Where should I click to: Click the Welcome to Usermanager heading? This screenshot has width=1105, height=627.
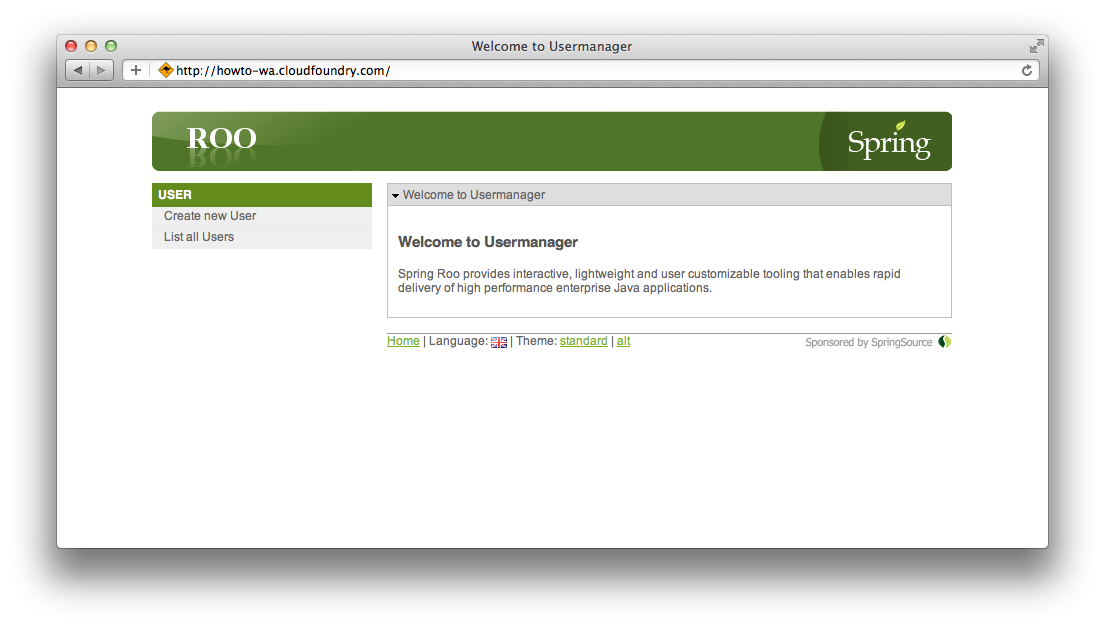[x=488, y=242]
